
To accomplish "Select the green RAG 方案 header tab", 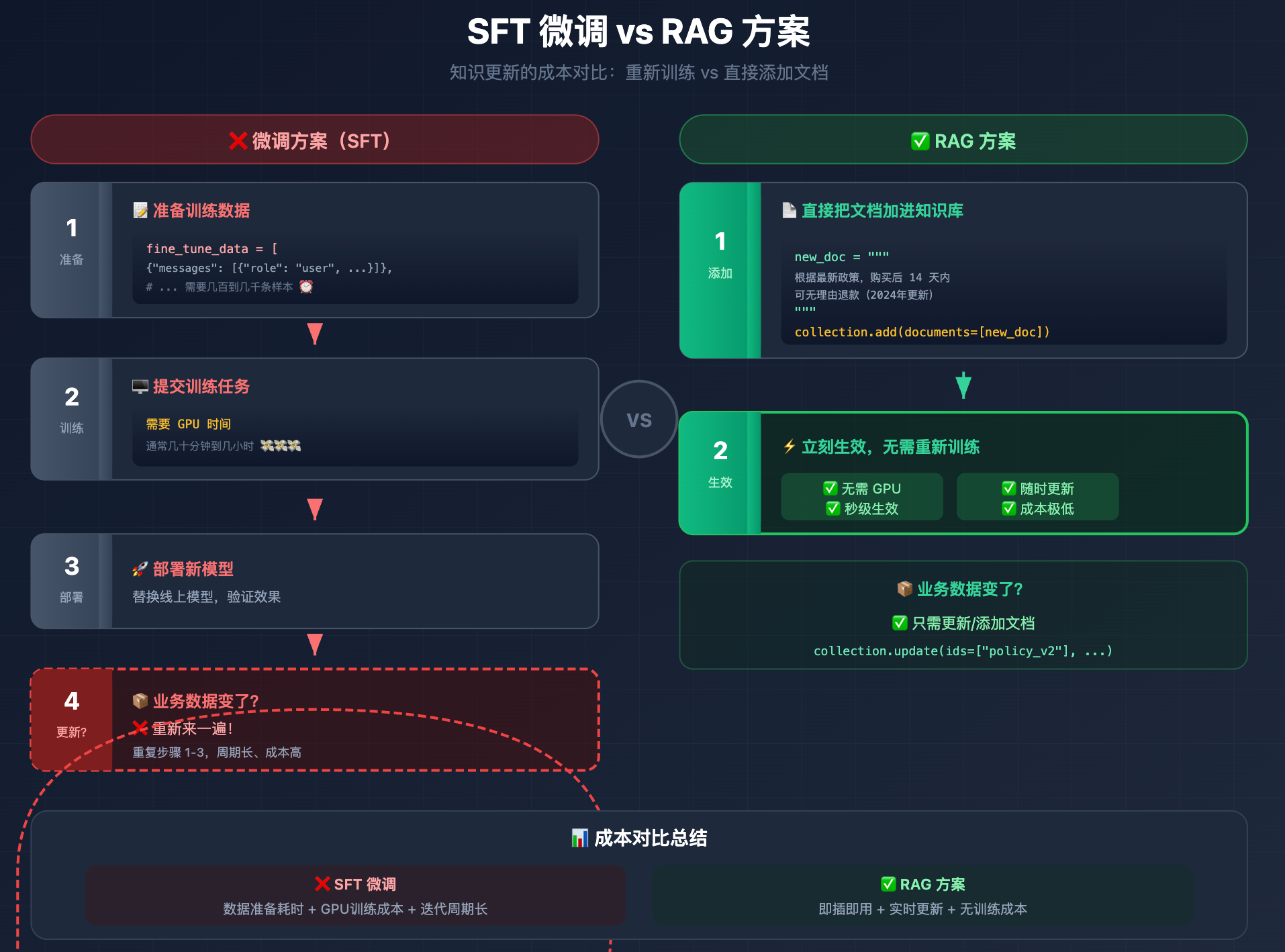I will (963, 140).
